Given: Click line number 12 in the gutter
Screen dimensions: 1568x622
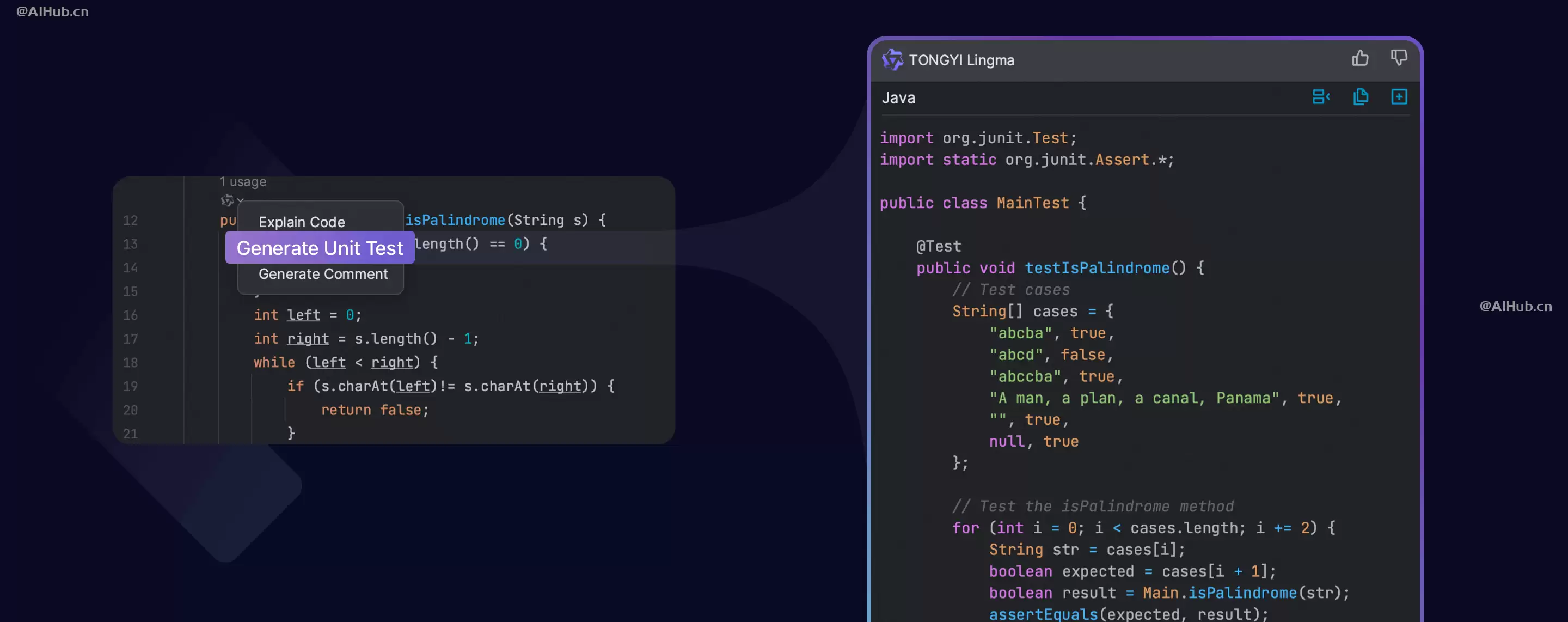Looking at the screenshot, I should [x=131, y=221].
